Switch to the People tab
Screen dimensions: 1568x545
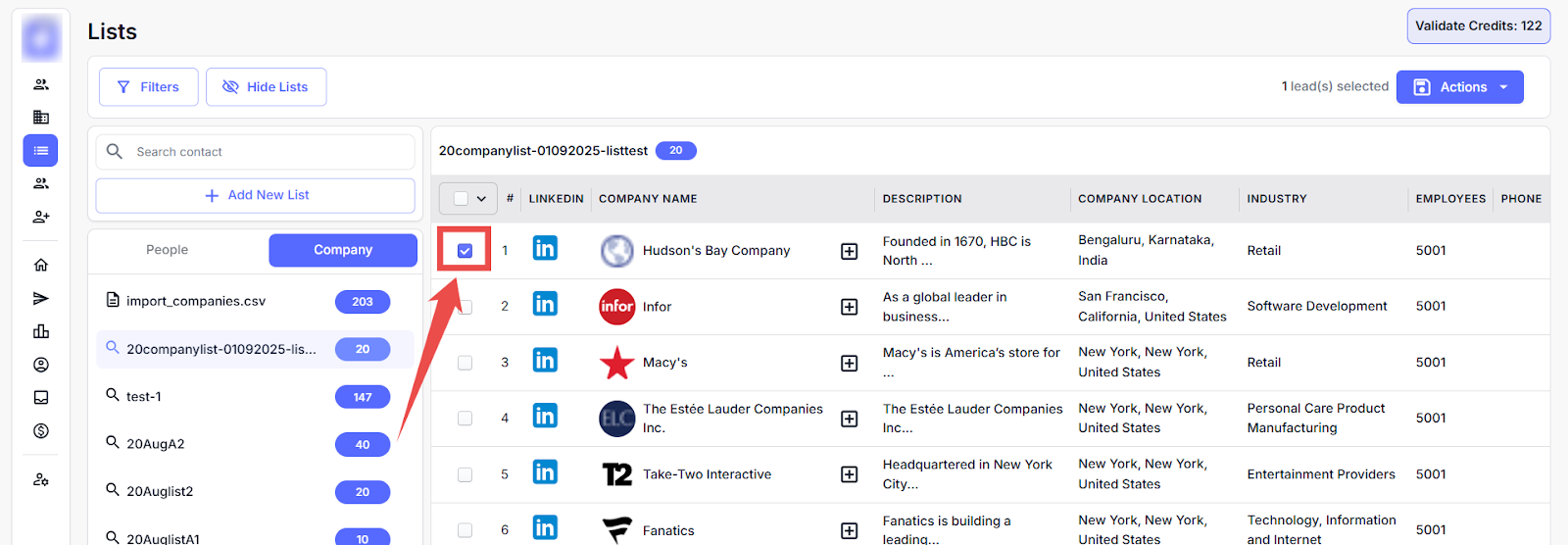168,250
